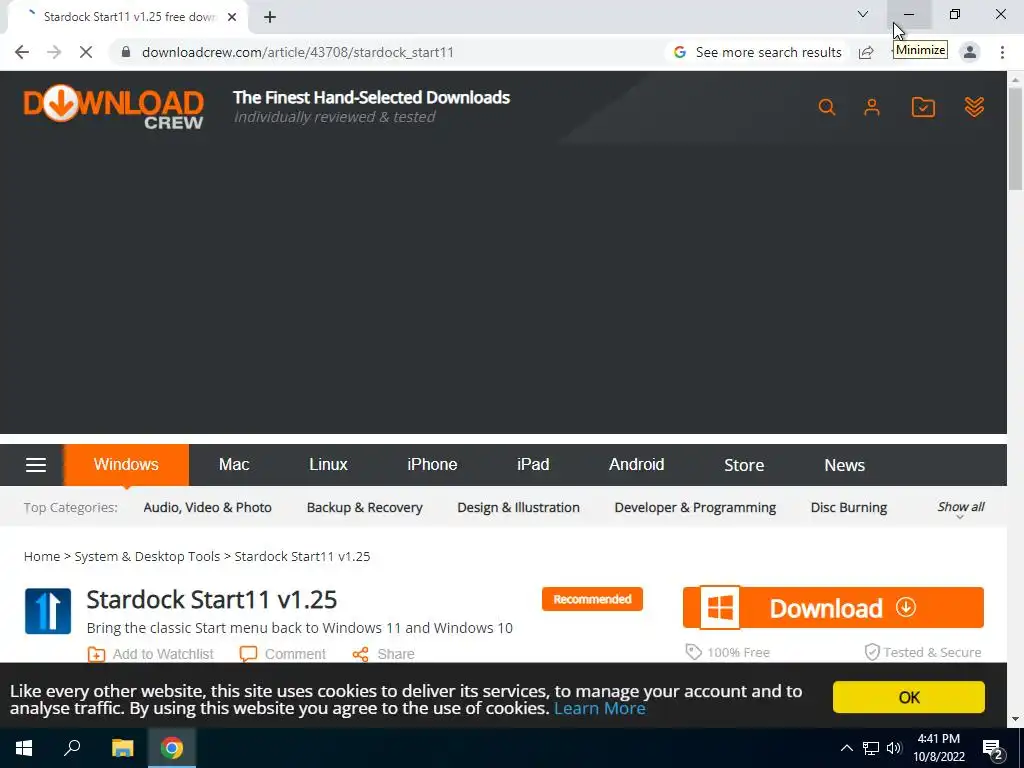This screenshot has width=1024, height=768.
Task: Open File Explorer from taskbar
Action: pyautogui.click(x=122, y=748)
